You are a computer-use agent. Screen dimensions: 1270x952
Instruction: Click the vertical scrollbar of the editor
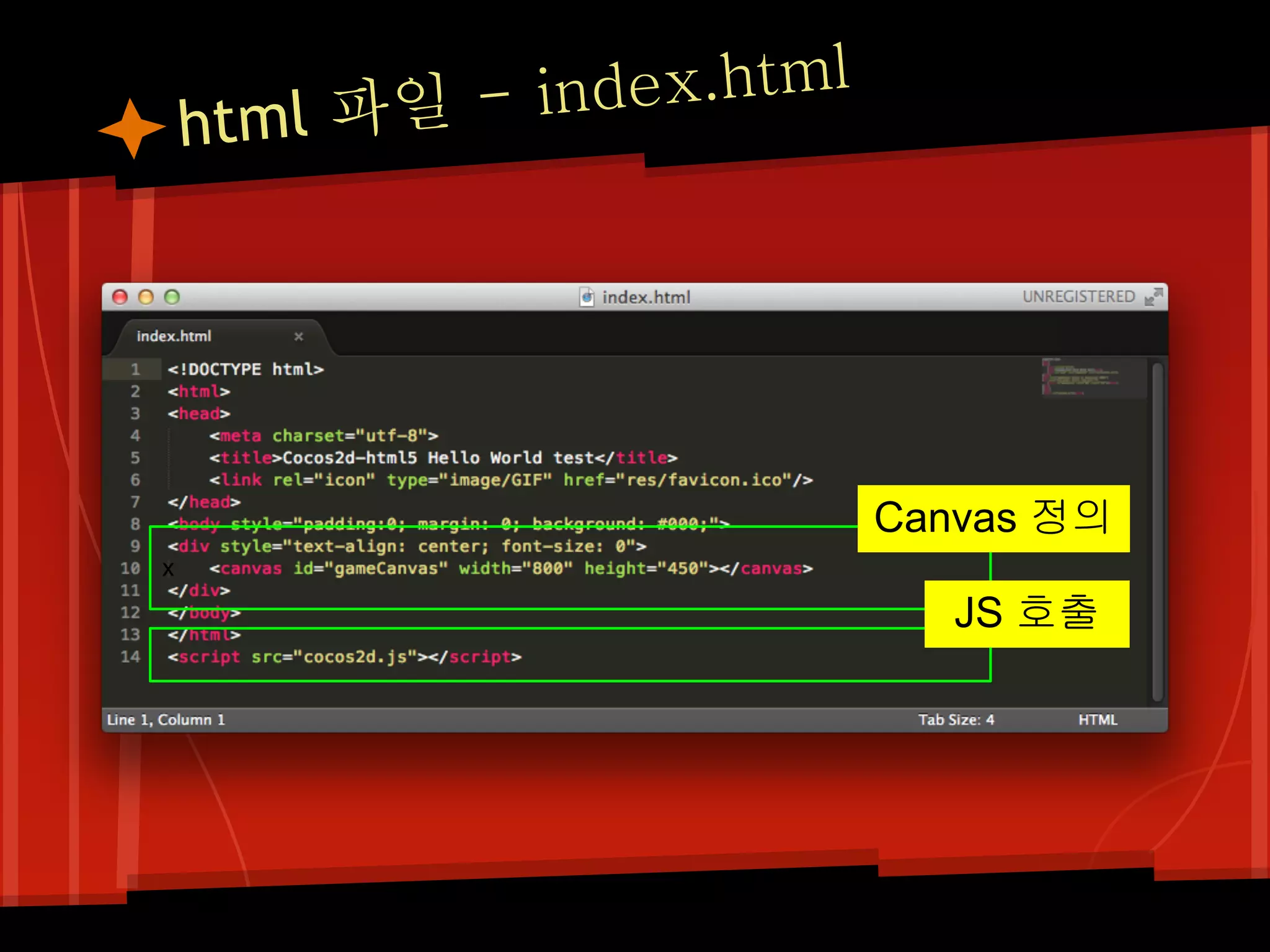pos(1157,532)
